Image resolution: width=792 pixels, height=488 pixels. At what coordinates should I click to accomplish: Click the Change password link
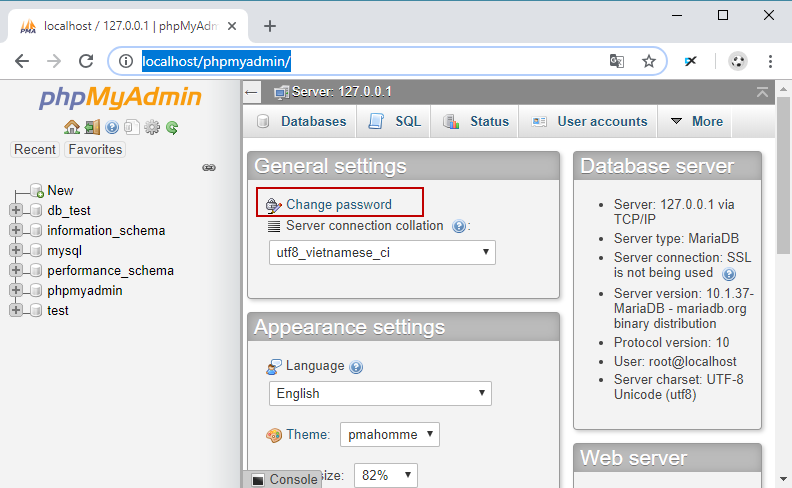click(339, 205)
